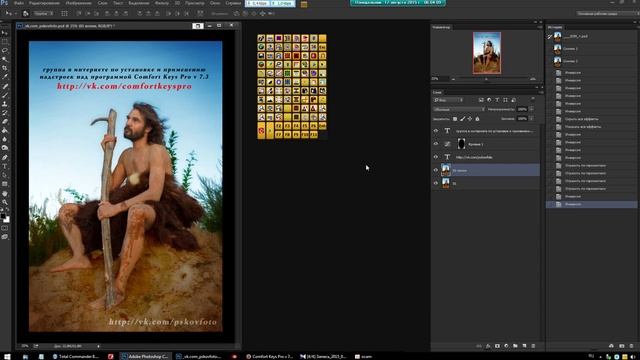Image resolution: width=640 pixels, height=360 pixels.
Task: Delete layer using trash icon
Action: coord(533,346)
